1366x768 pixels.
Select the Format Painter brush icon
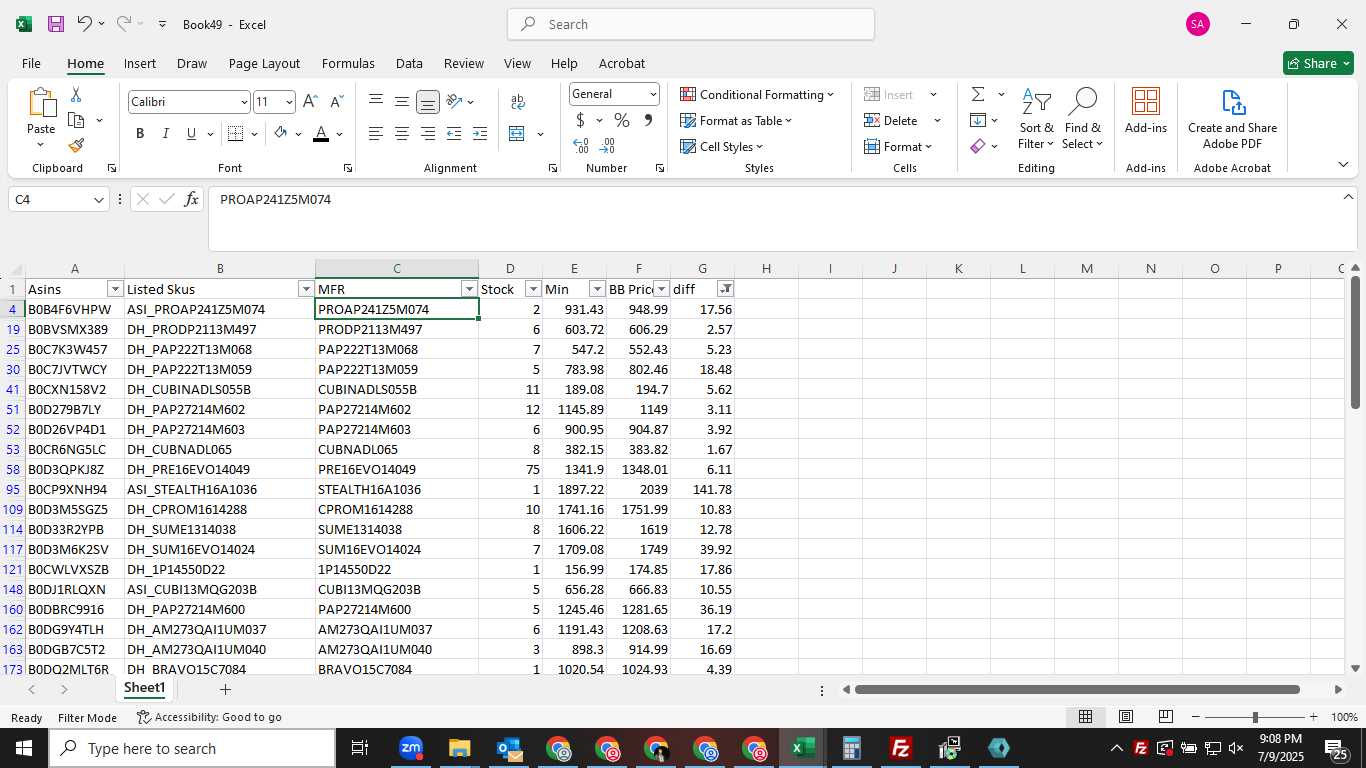76,145
